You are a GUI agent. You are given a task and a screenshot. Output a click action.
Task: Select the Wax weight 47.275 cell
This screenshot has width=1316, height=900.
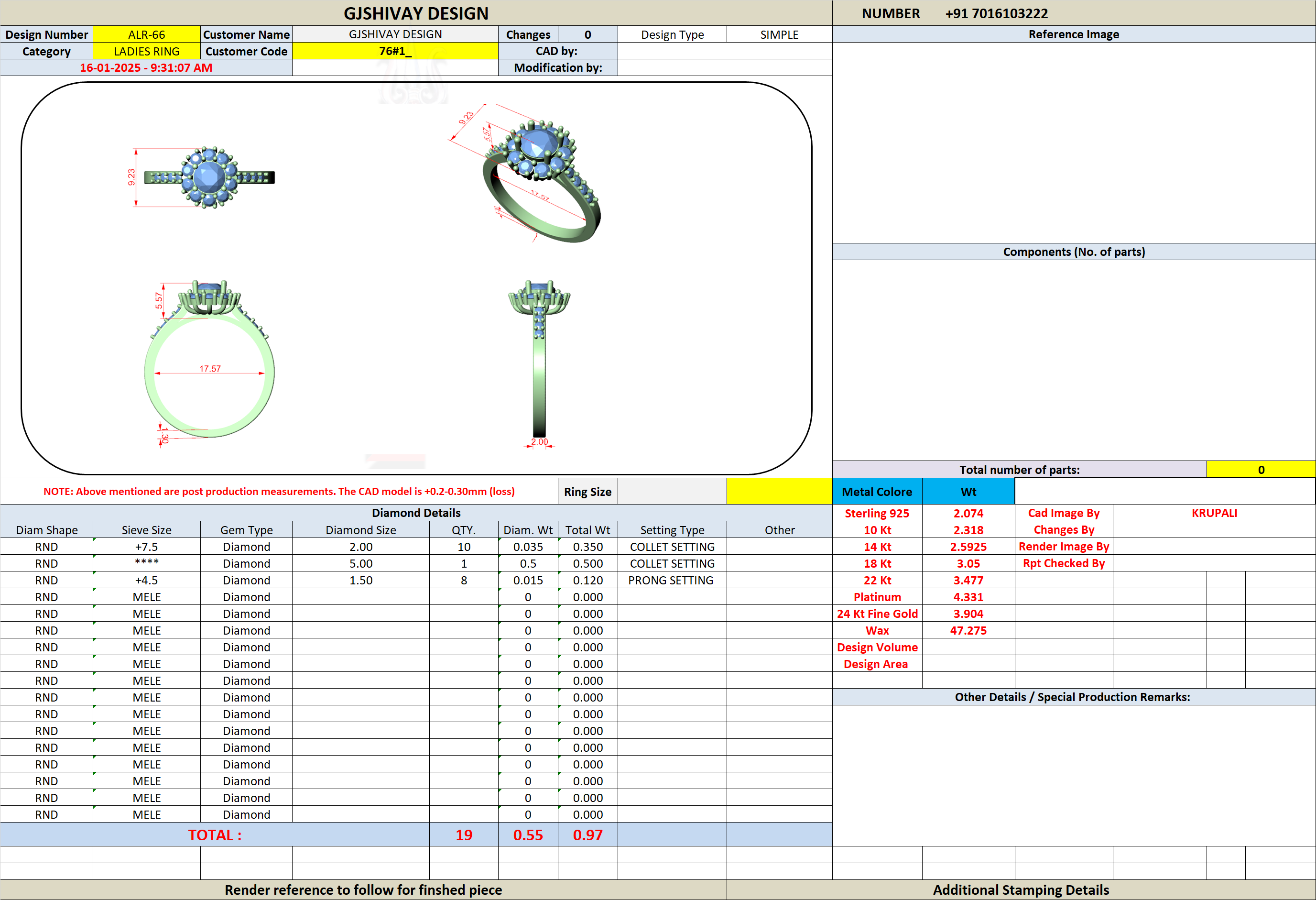tap(968, 630)
